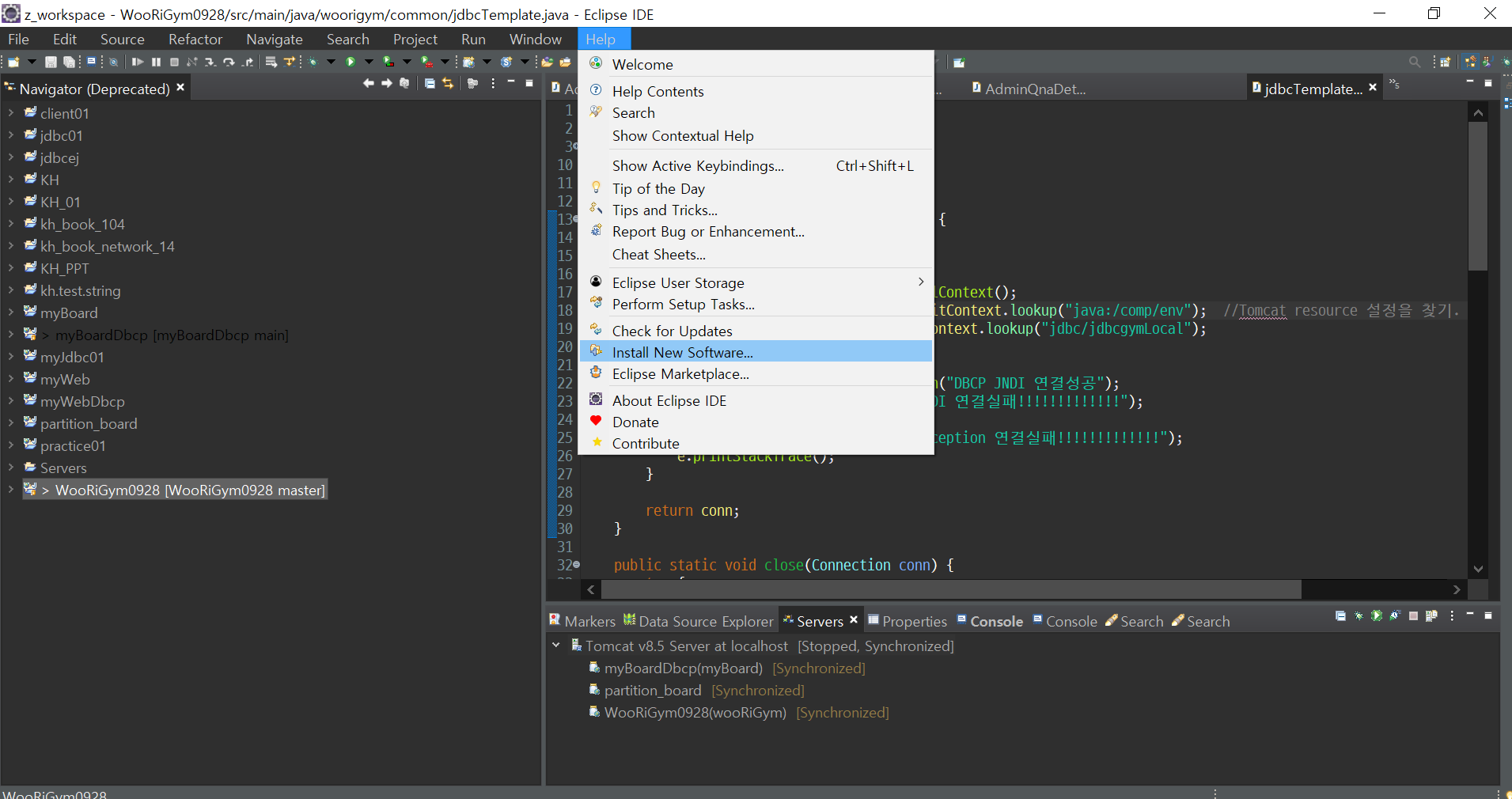
Task: Click the green Run toolbar icon
Action: pos(351,62)
